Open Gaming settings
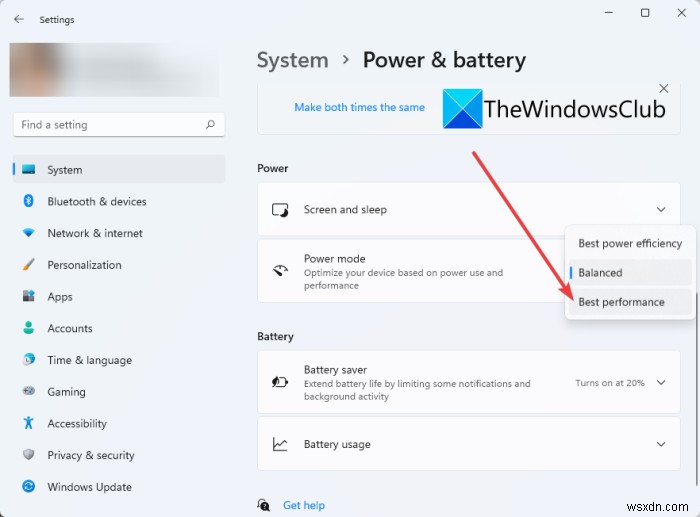The image size is (700, 517). (119, 392)
